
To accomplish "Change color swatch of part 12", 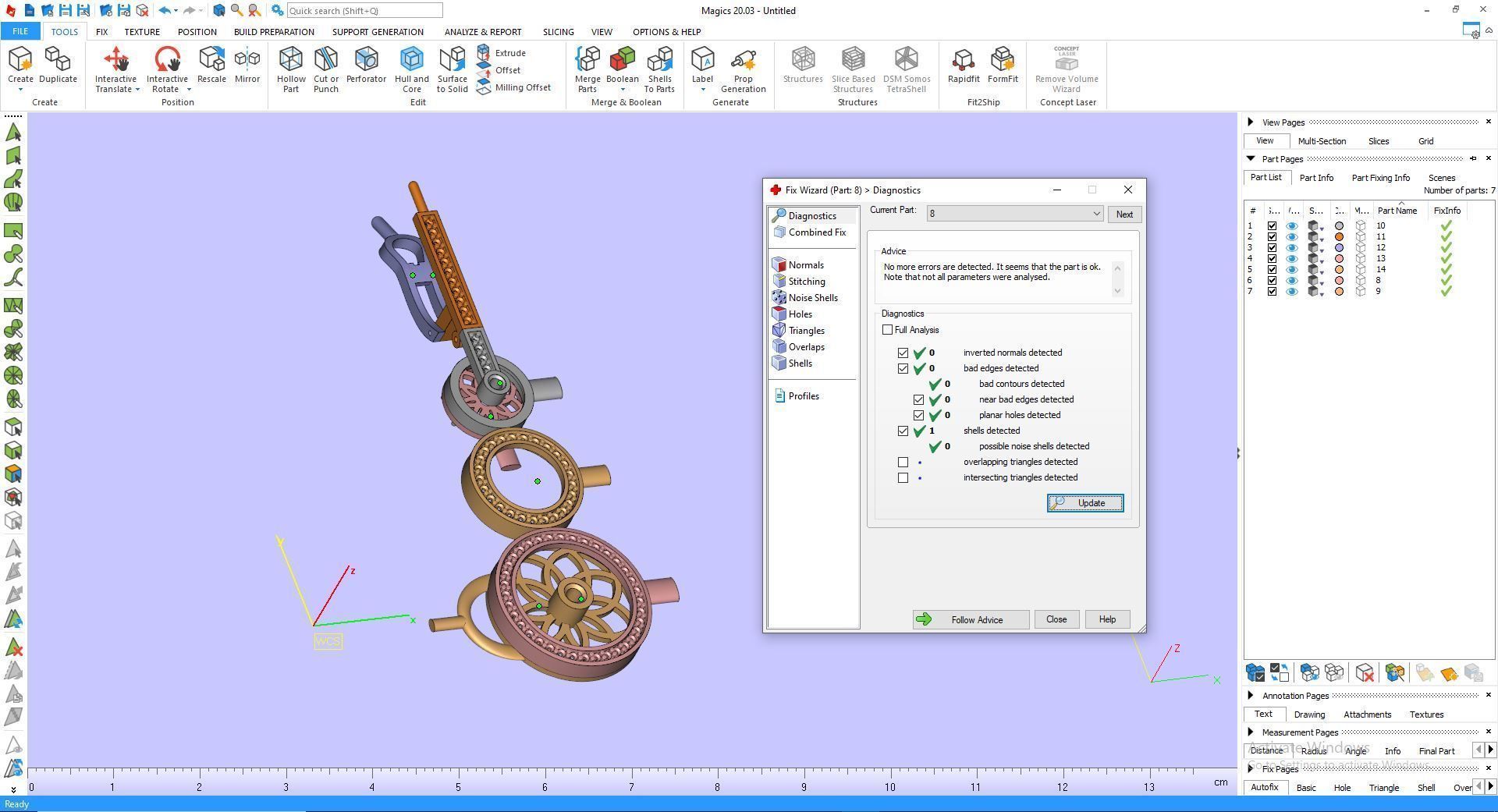I will point(1340,248).
